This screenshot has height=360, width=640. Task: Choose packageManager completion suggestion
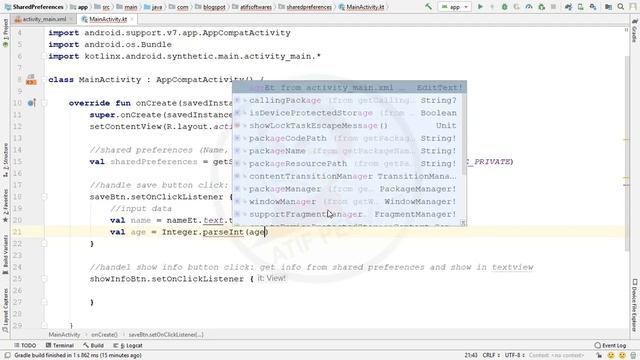click(348, 189)
